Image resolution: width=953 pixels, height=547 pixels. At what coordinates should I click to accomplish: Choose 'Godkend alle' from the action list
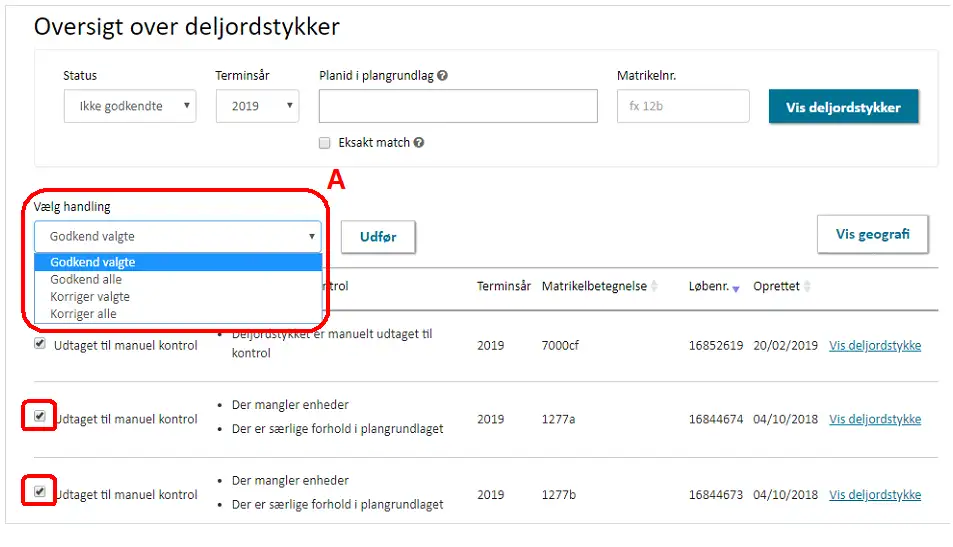[86, 280]
